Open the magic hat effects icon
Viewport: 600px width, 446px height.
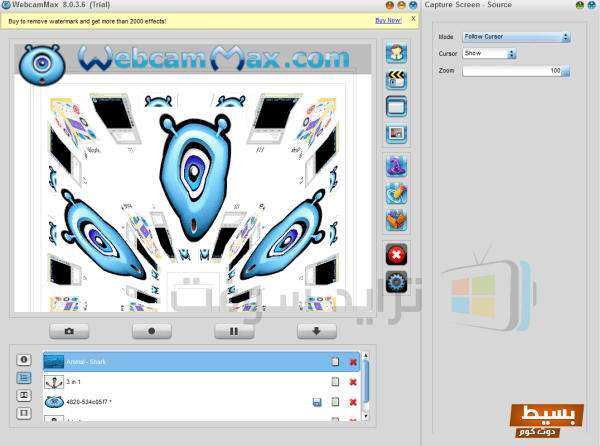pyautogui.click(x=396, y=168)
